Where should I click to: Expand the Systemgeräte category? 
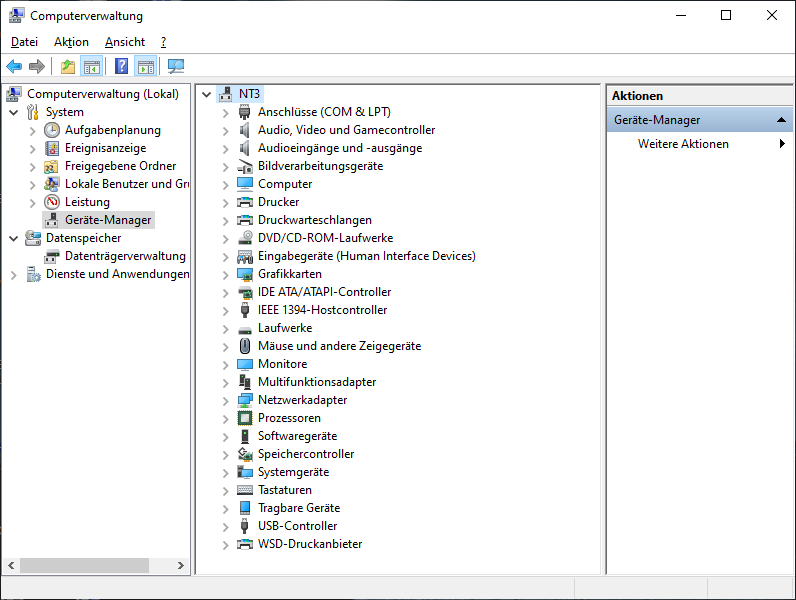pos(225,473)
